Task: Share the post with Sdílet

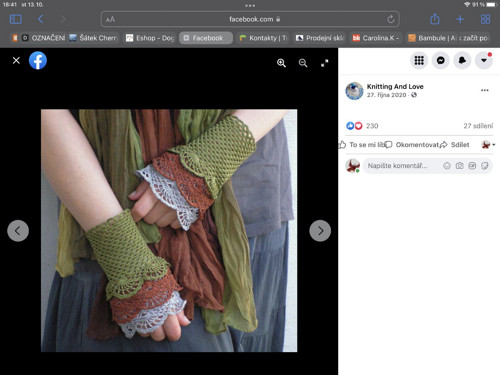Action: tap(455, 145)
